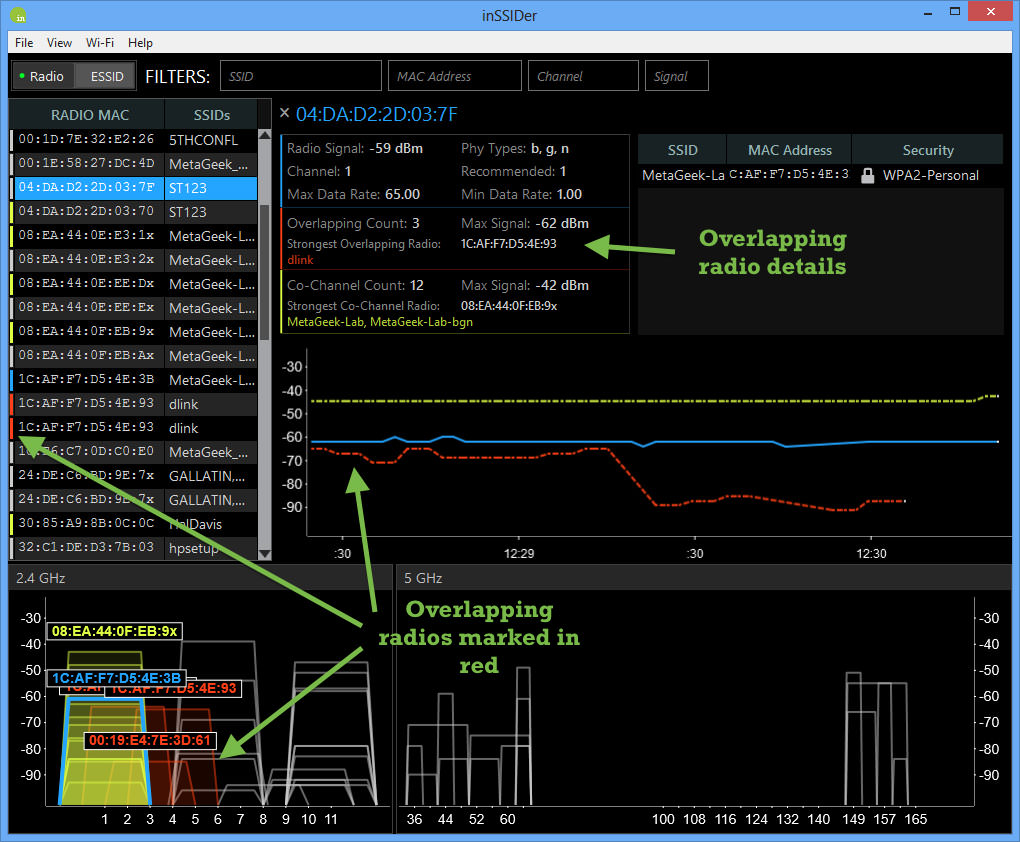
Task: Click the Overlapping Count 3 value
Action: [416, 223]
